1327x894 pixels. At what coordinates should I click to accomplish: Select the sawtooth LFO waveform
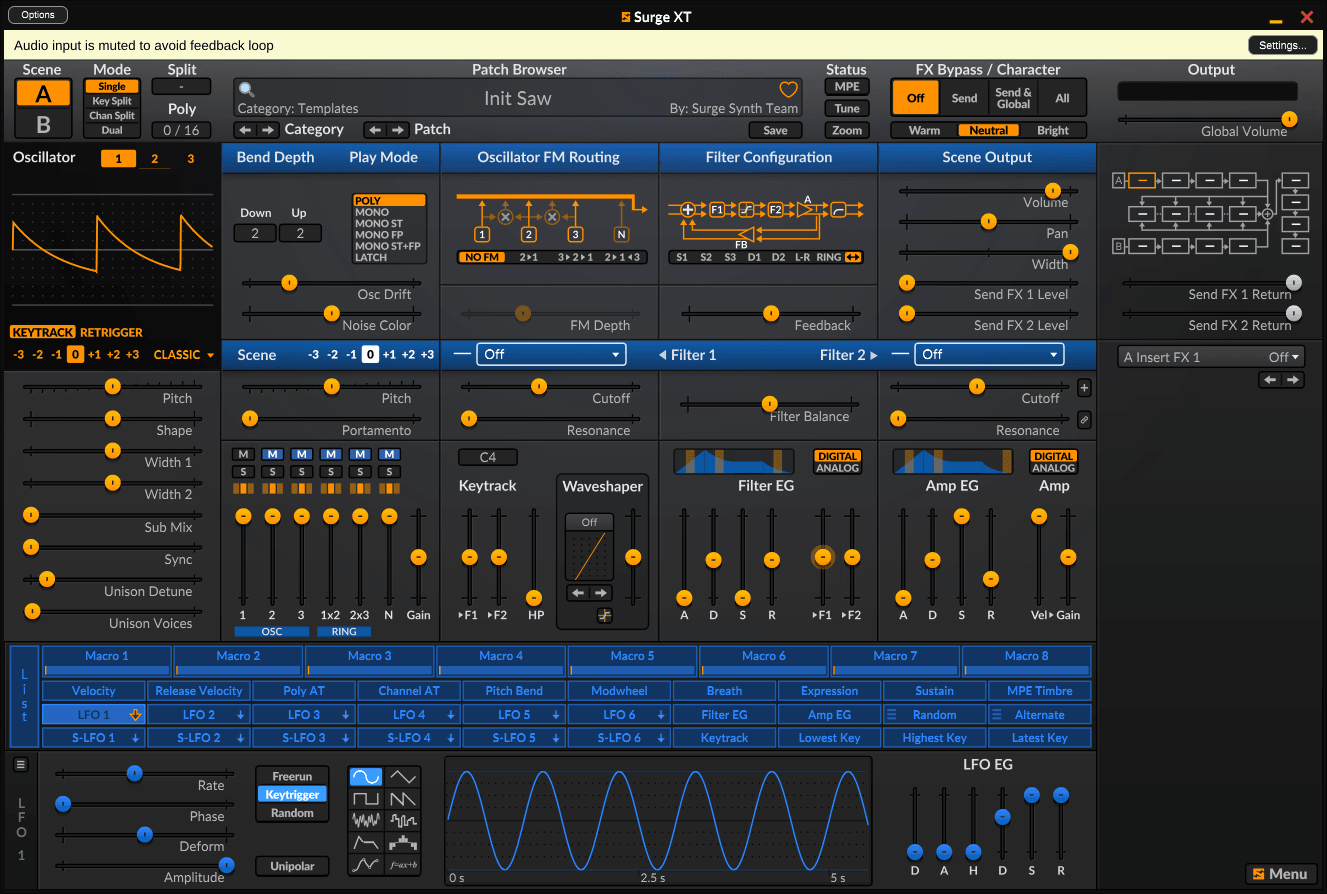[403, 798]
